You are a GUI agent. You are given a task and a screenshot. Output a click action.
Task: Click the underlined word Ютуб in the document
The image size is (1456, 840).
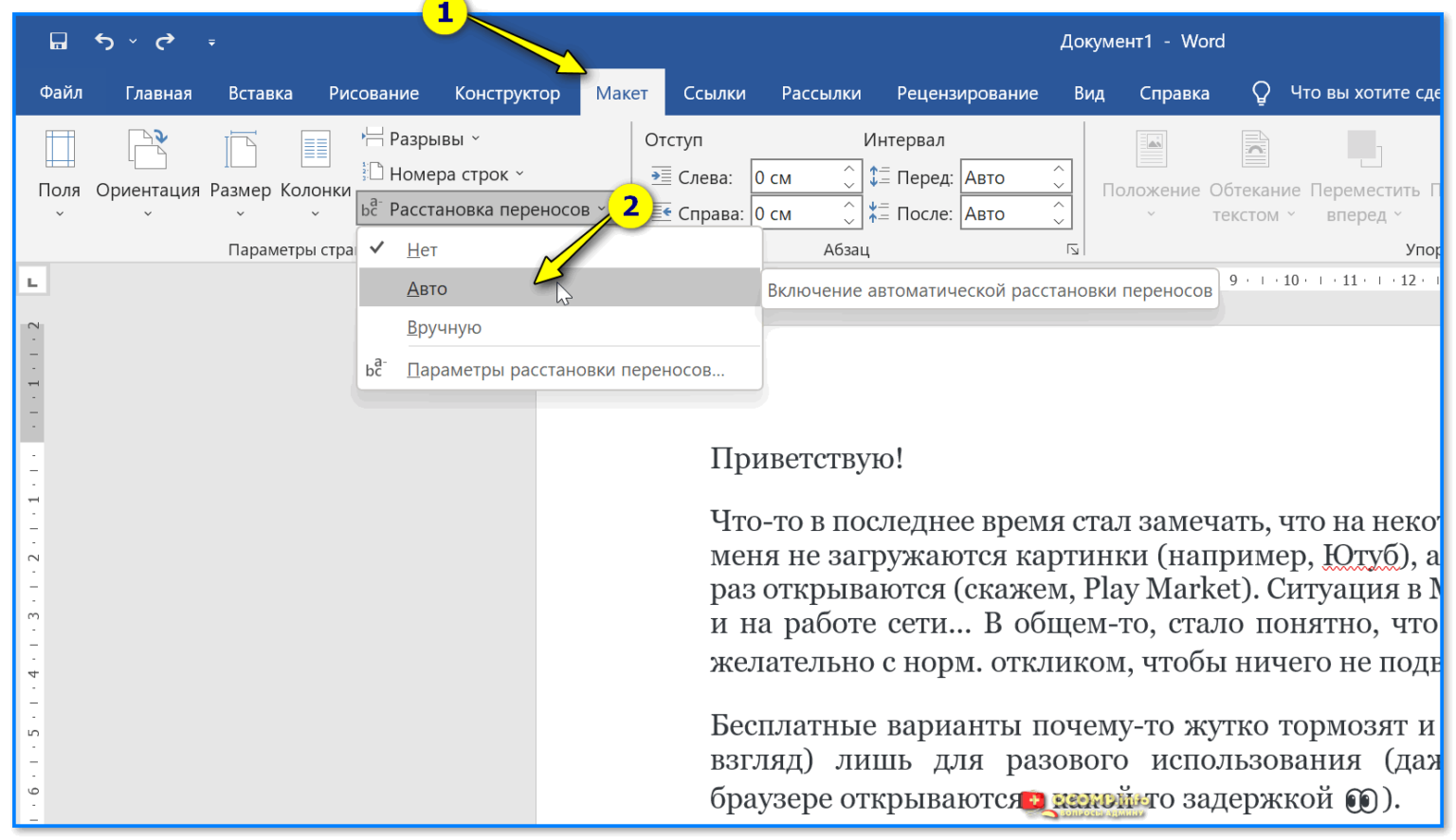pos(1362,556)
